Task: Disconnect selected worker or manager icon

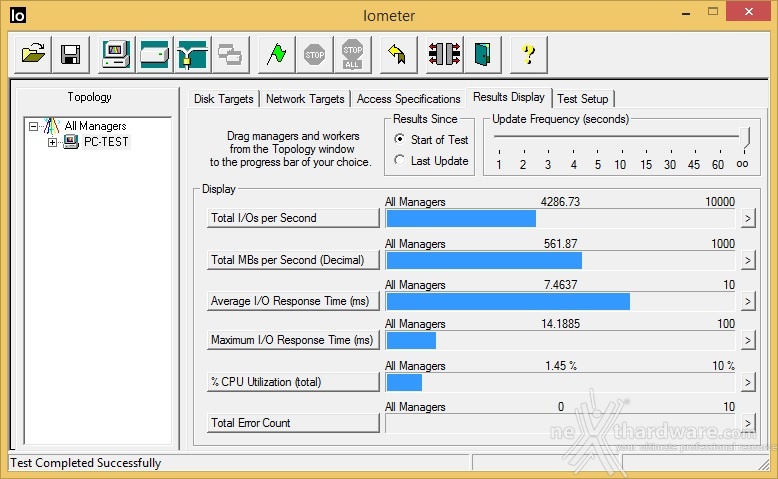Action: click(x=444, y=55)
